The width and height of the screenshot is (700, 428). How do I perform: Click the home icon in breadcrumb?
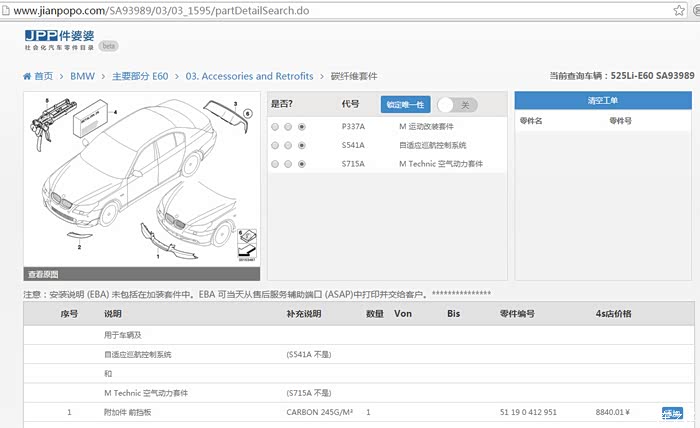(27, 76)
